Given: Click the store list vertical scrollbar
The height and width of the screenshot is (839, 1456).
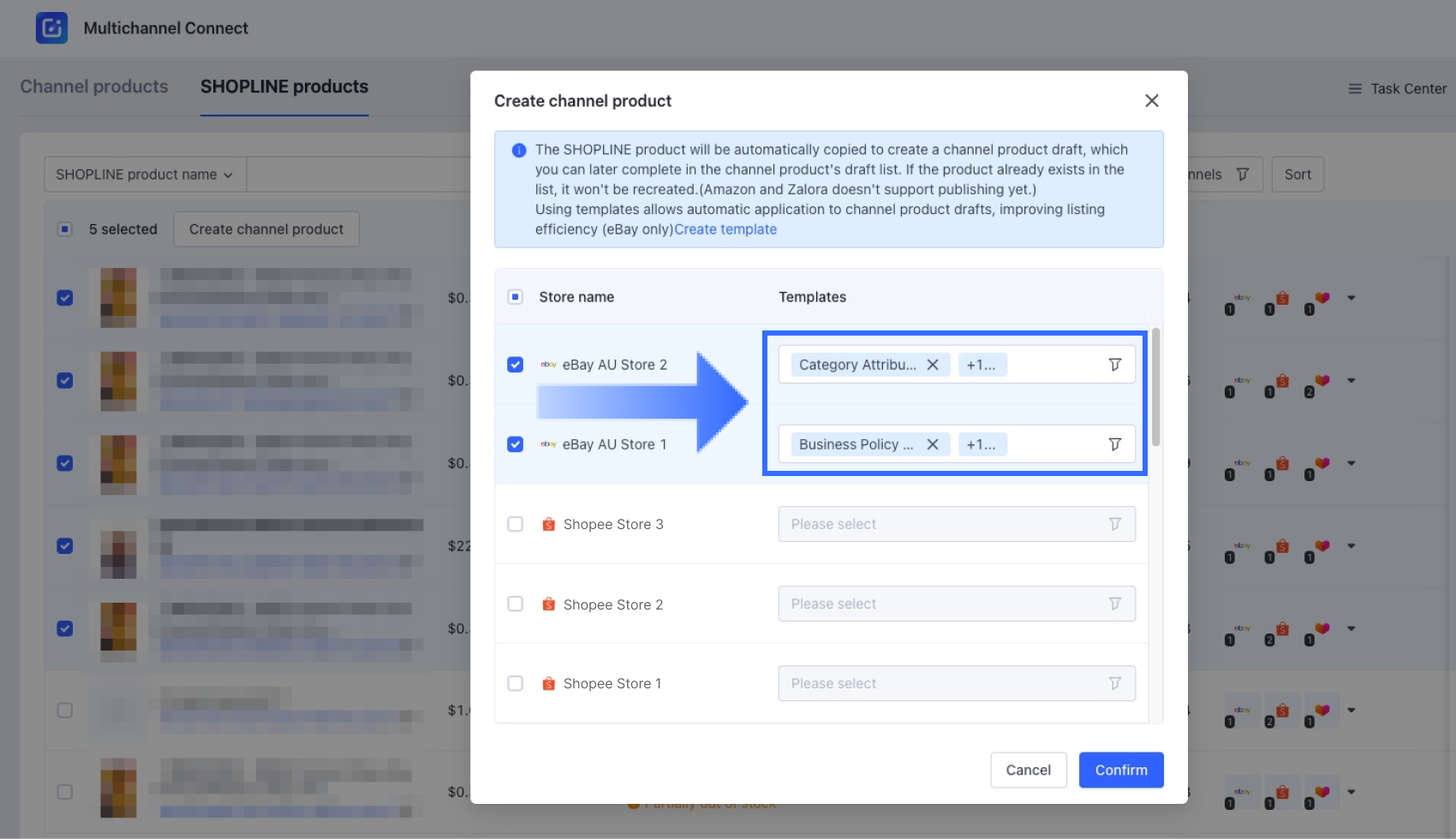Looking at the screenshot, I should pos(1155,387).
